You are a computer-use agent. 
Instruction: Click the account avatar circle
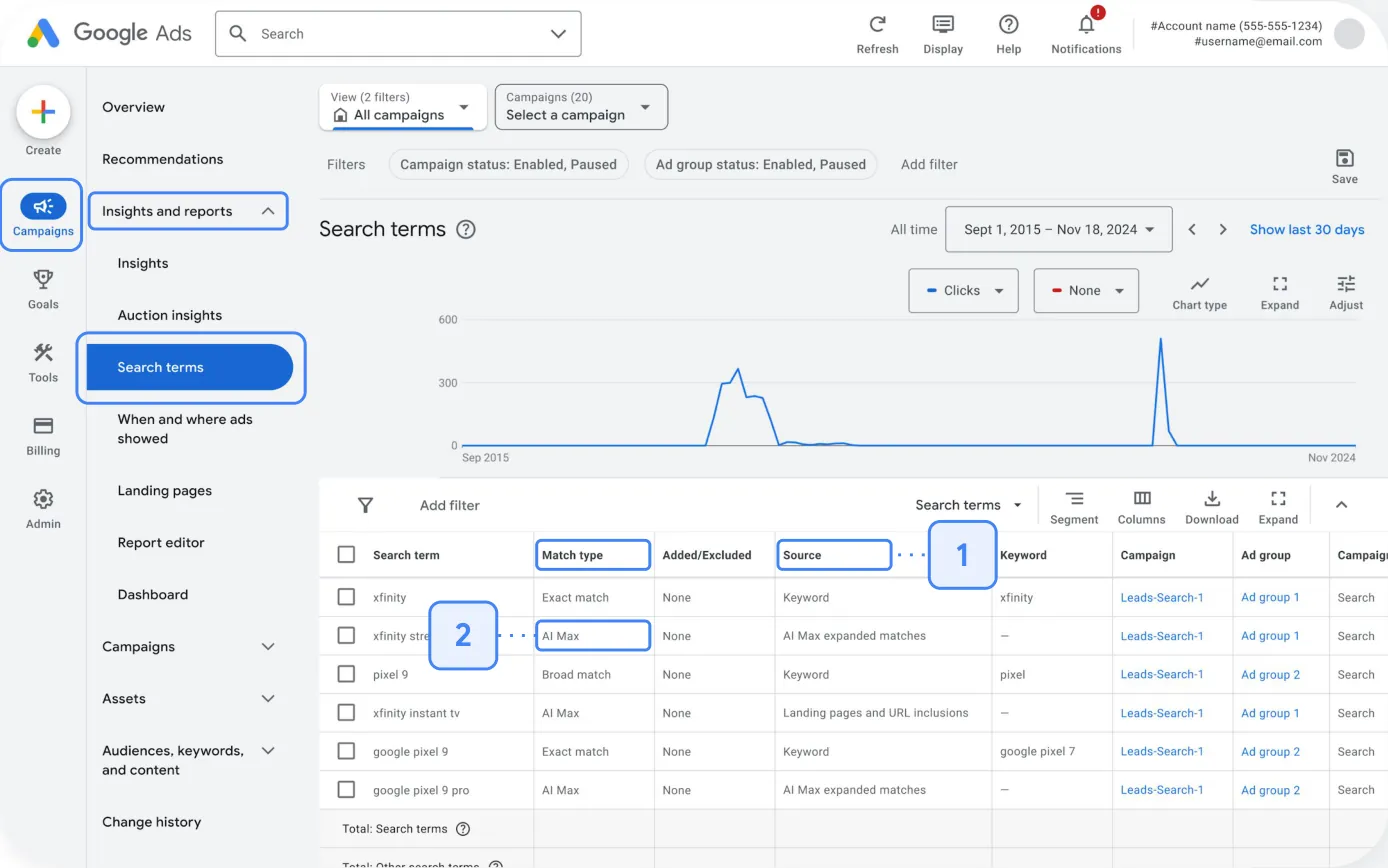[1350, 34]
